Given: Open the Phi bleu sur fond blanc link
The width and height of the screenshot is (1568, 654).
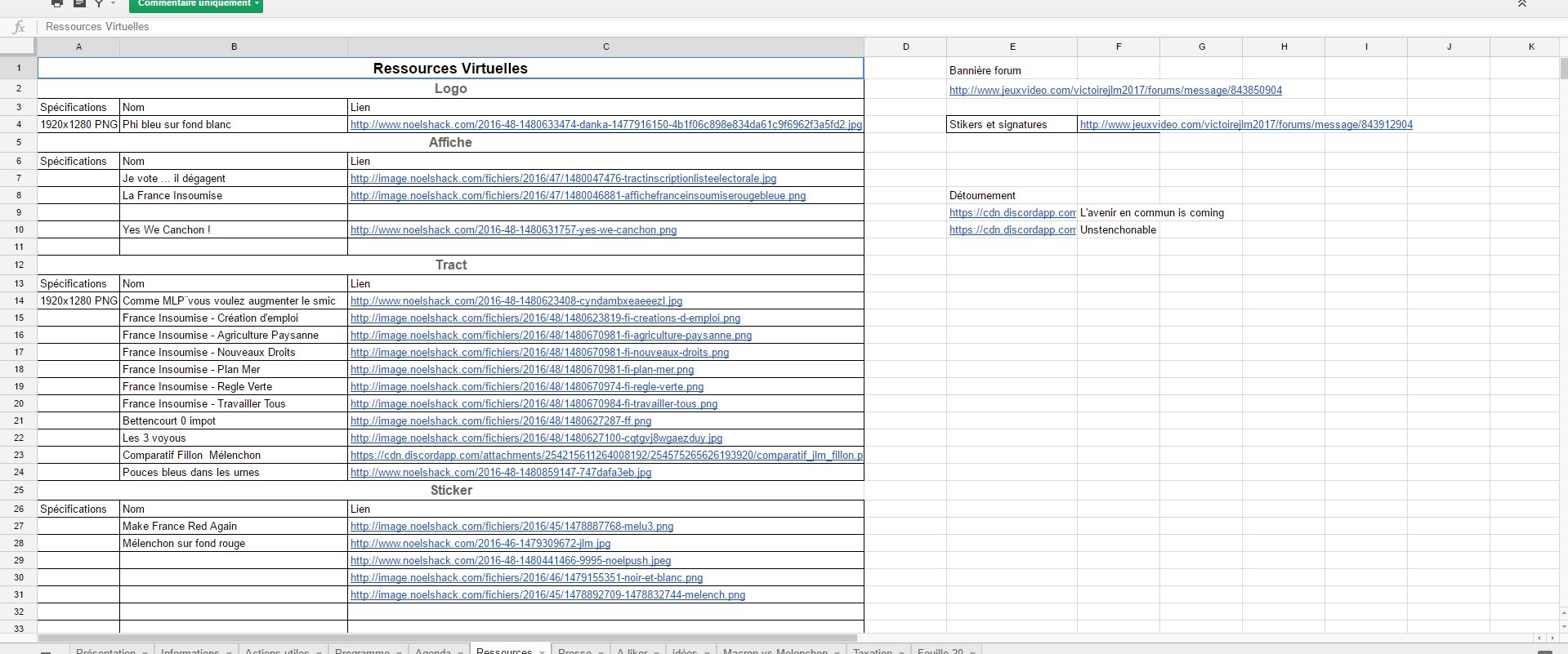Looking at the screenshot, I should coord(605,125).
